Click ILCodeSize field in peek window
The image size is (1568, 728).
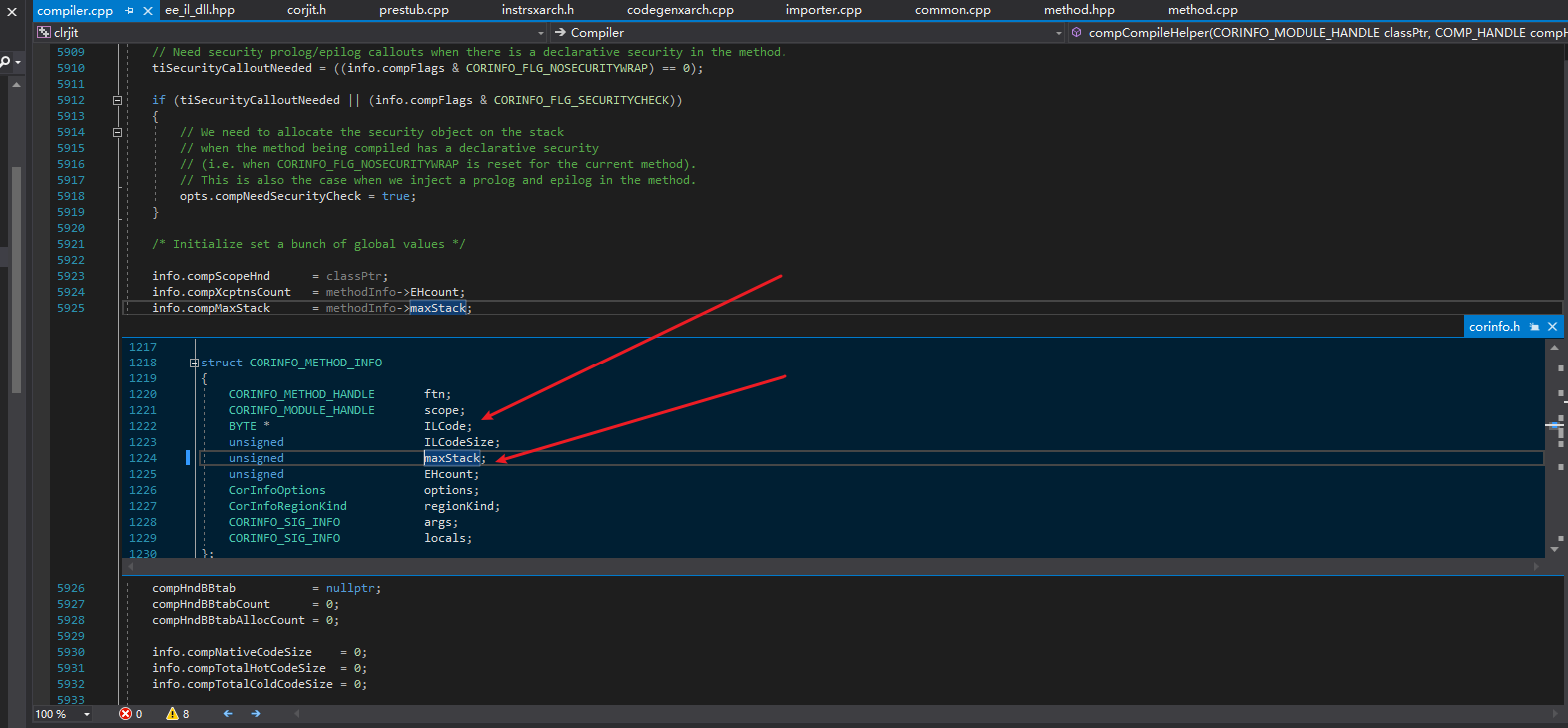coord(459,442)
